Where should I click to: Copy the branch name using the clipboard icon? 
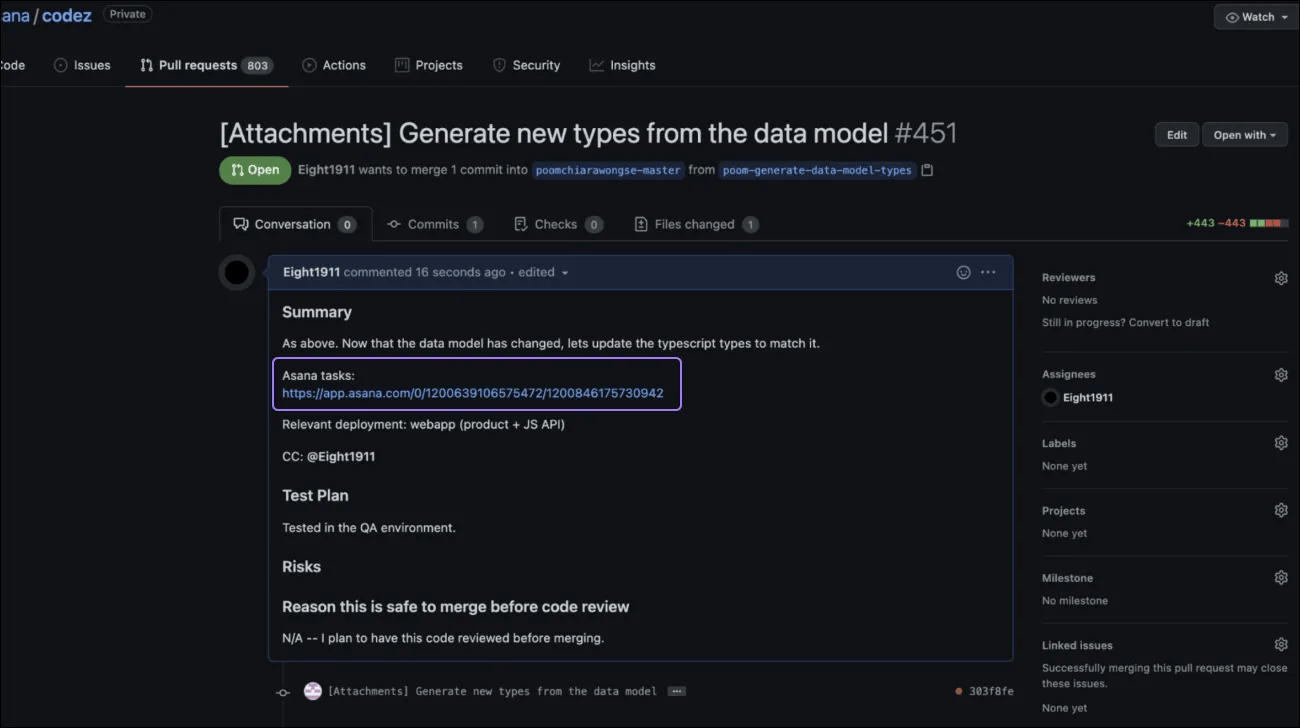click(928, 170)
